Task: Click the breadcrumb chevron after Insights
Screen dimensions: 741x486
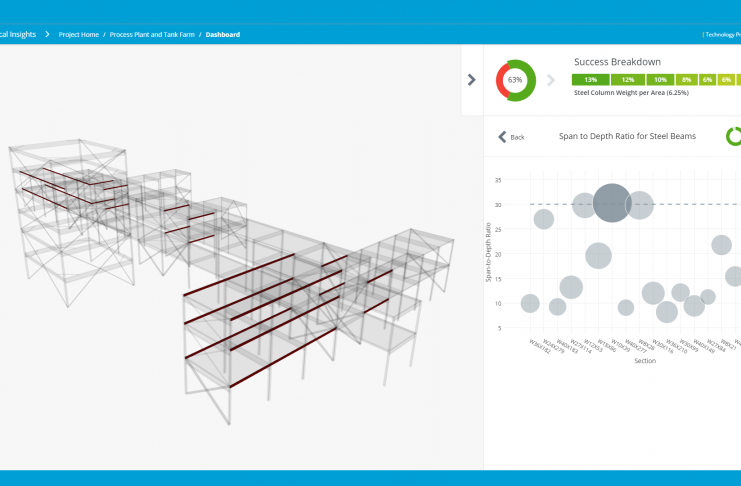Action: tap(47, 34)
